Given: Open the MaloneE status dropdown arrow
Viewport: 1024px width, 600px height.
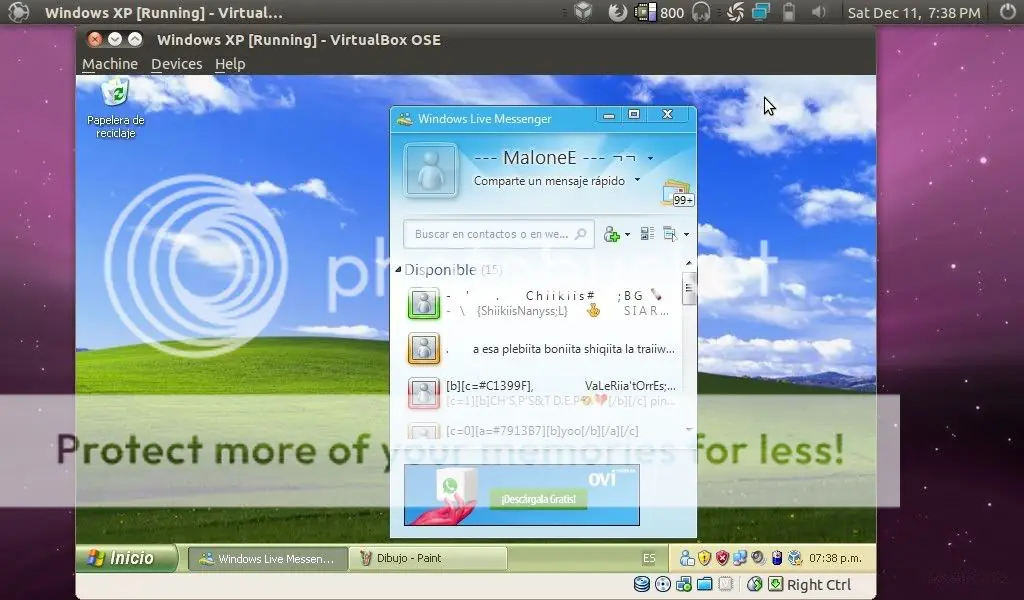Looking at the screenshot, I should pos(650,158).
